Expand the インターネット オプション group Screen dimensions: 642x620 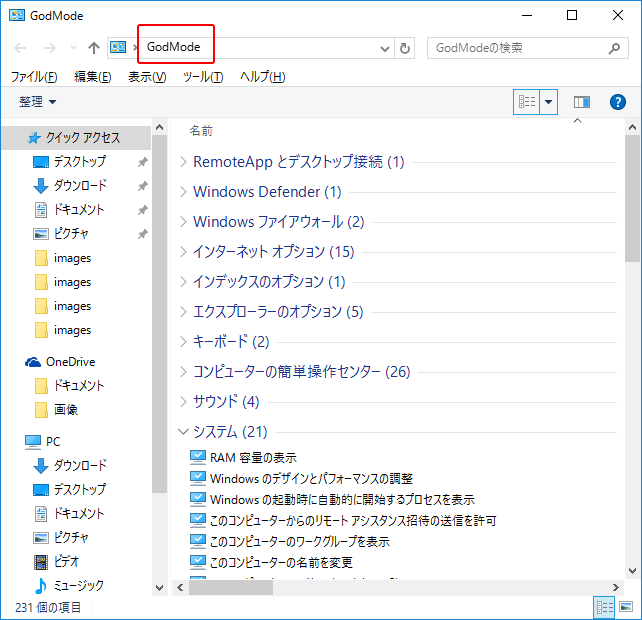coord(183,252)
